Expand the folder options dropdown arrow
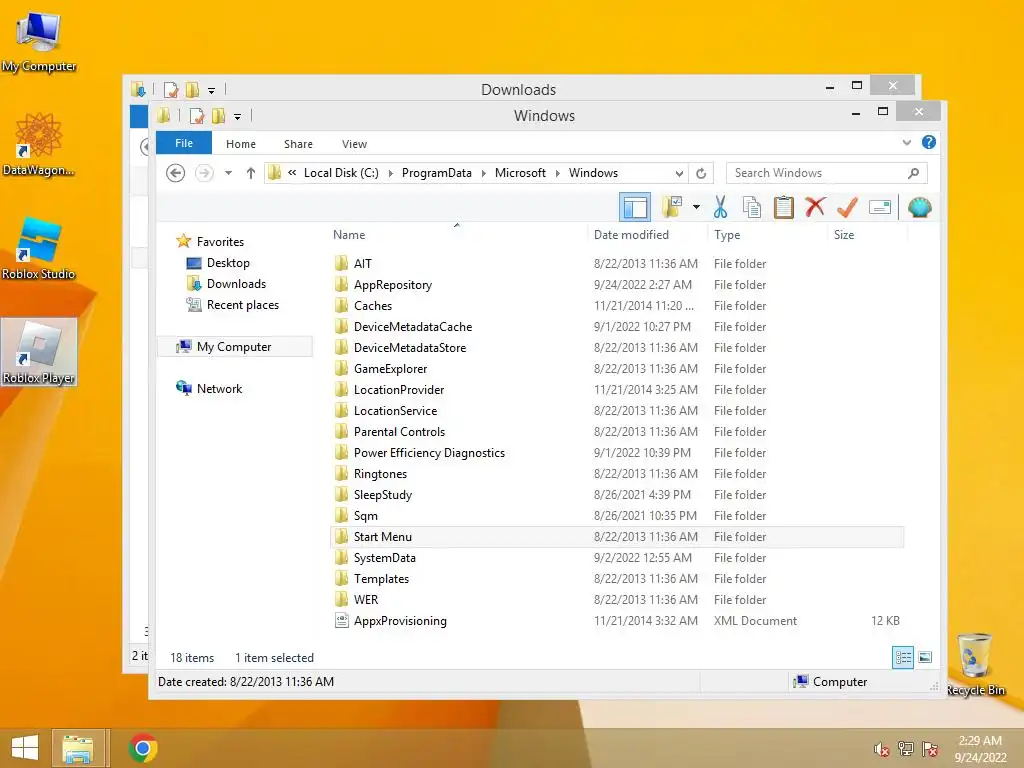The height and width of the screenshot is (768, 1024). pos(696,208)
